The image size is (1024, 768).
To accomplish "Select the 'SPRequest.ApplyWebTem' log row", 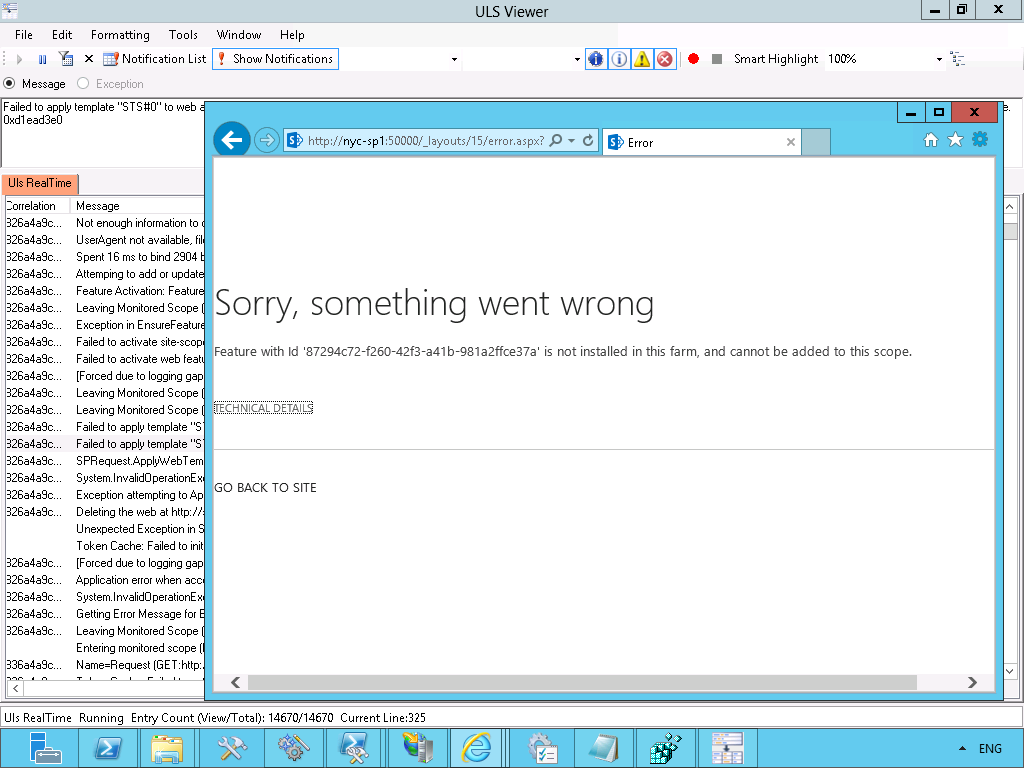I will pos(104,460).
